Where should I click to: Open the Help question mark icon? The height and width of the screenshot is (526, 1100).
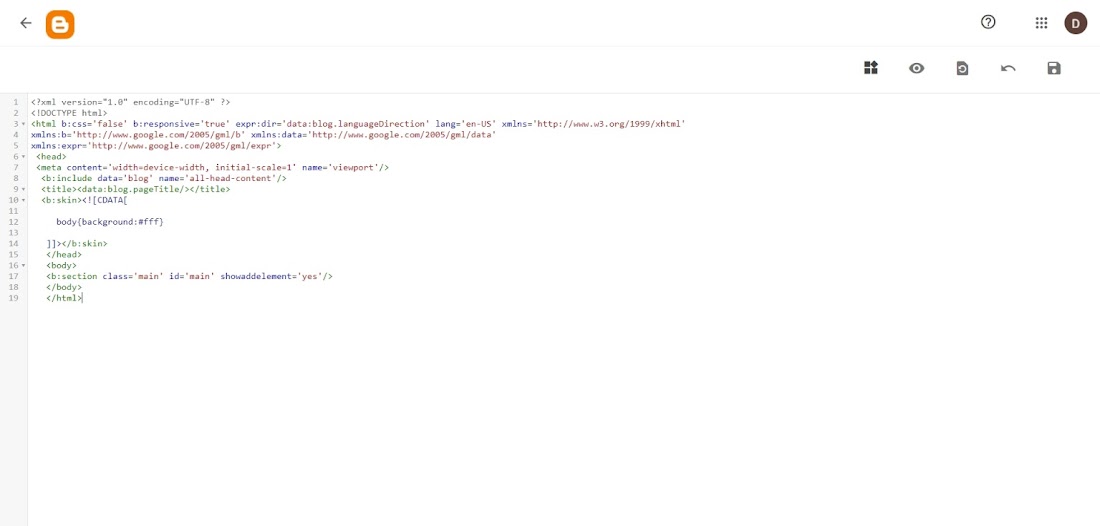pos(988,22)
